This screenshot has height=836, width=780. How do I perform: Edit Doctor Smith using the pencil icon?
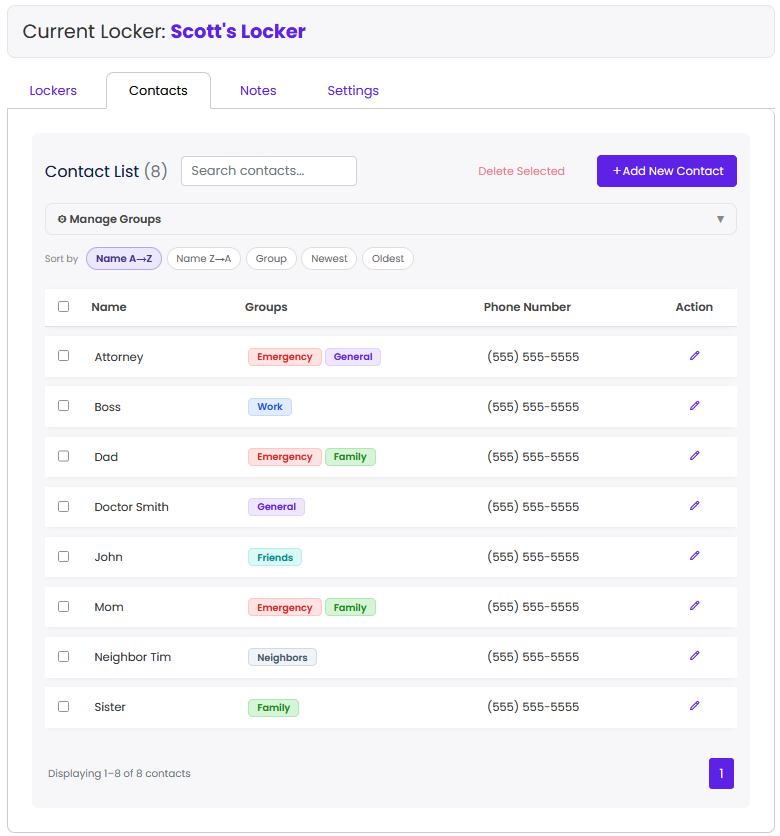(x=694, y=506)
